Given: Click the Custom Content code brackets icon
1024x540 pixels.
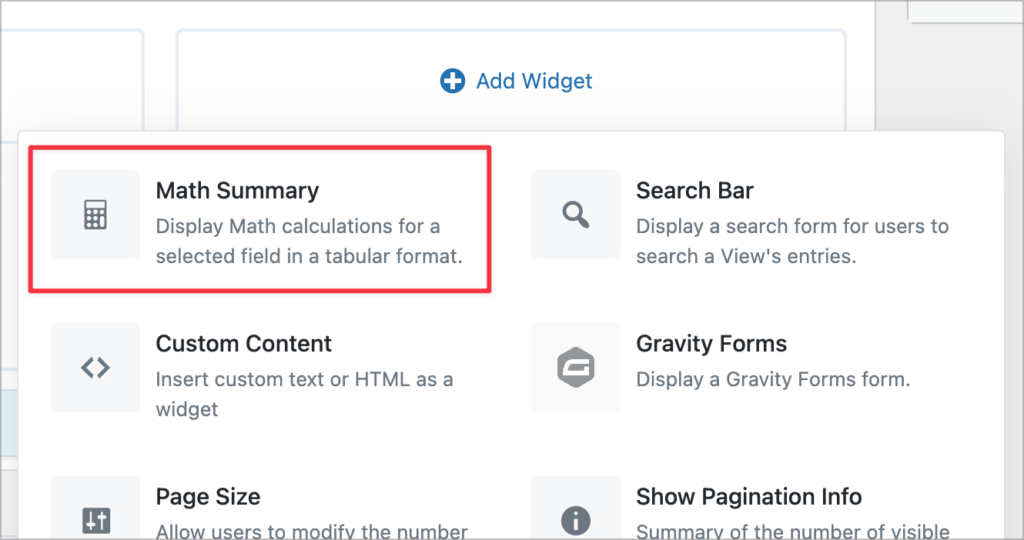Looking at the screenshot, I should 95,368.
